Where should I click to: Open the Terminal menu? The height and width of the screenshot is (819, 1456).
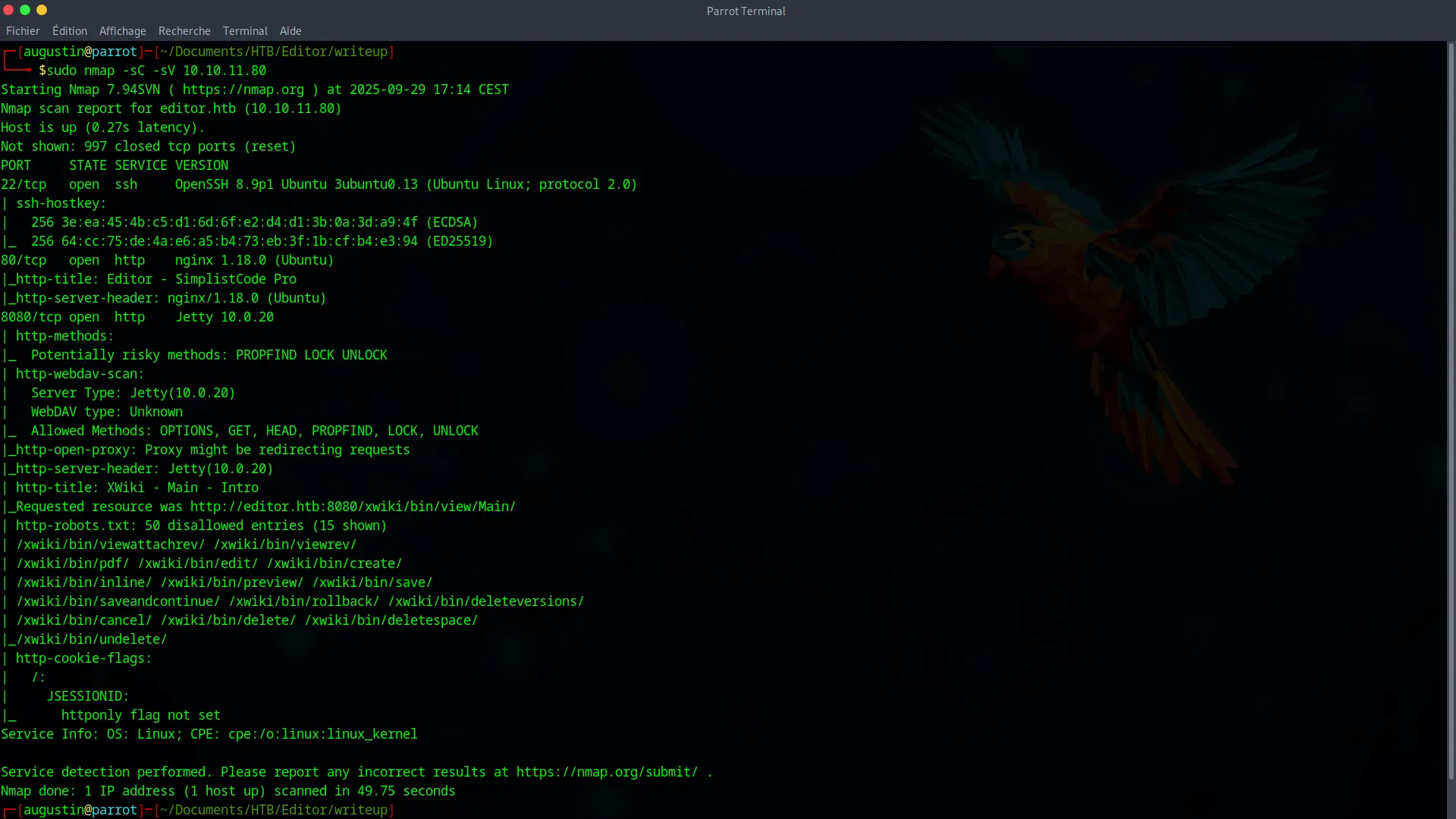click(244, 31)
